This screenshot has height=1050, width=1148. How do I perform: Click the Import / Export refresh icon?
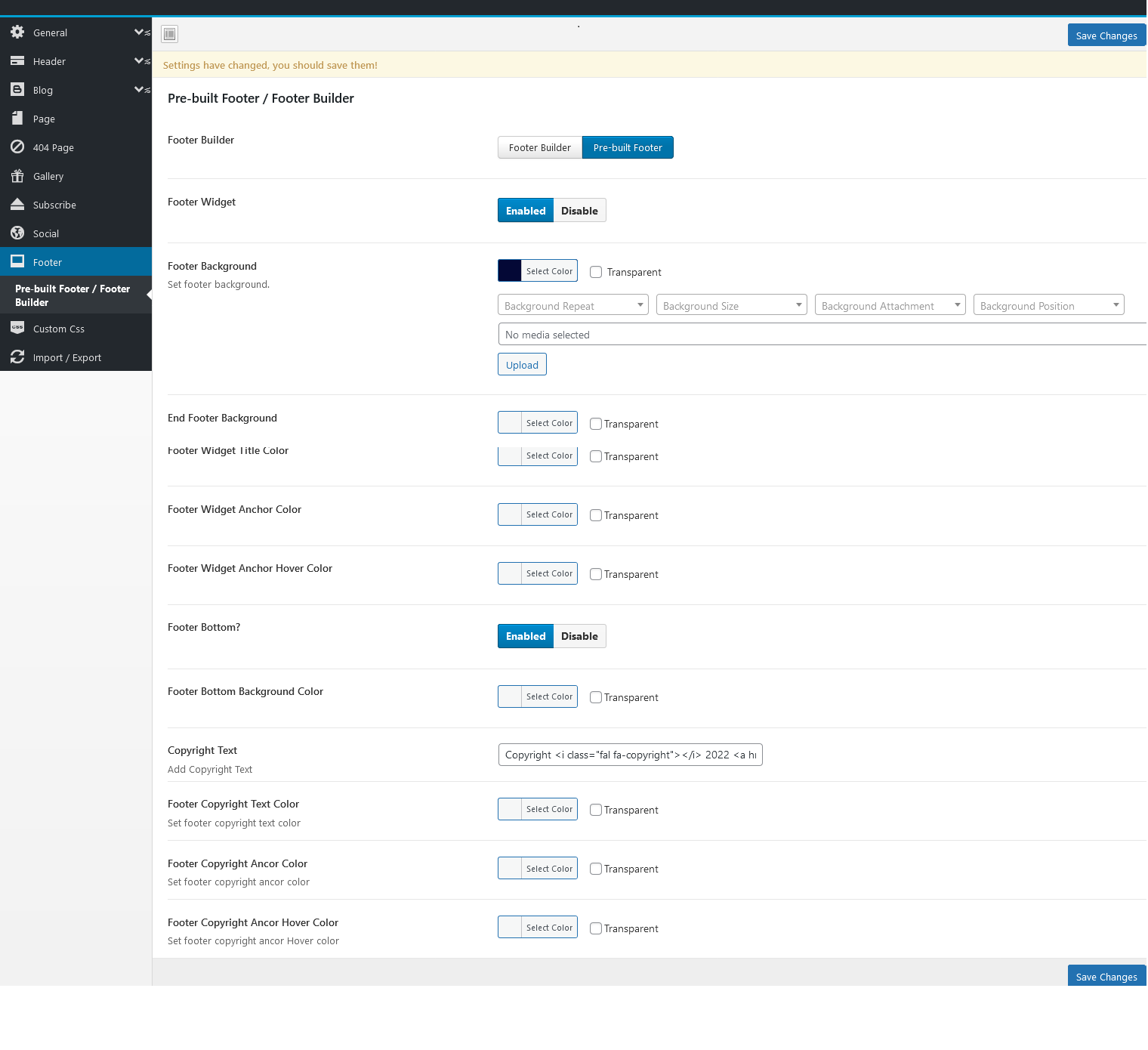coord(17,357)
